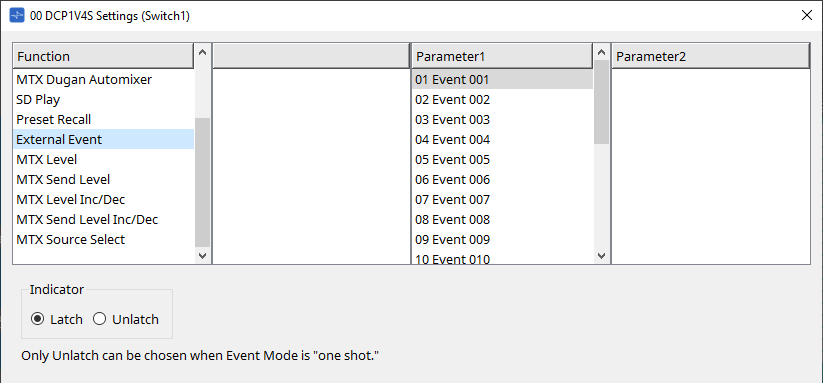This screenshot has width=823, height=383.
Task: Click the Parameter1 scrollbar thumb
Action: pos(602,102)
